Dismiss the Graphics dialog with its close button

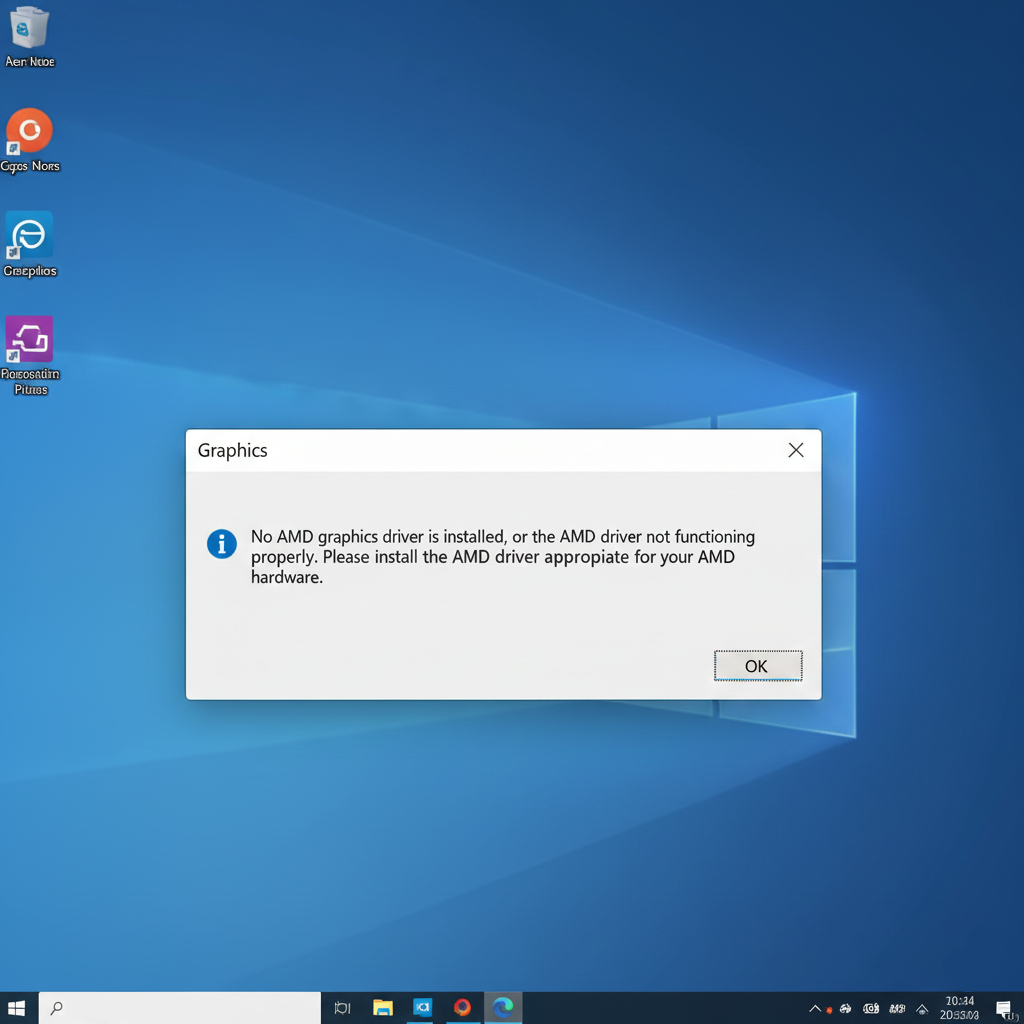click(796, 450)
